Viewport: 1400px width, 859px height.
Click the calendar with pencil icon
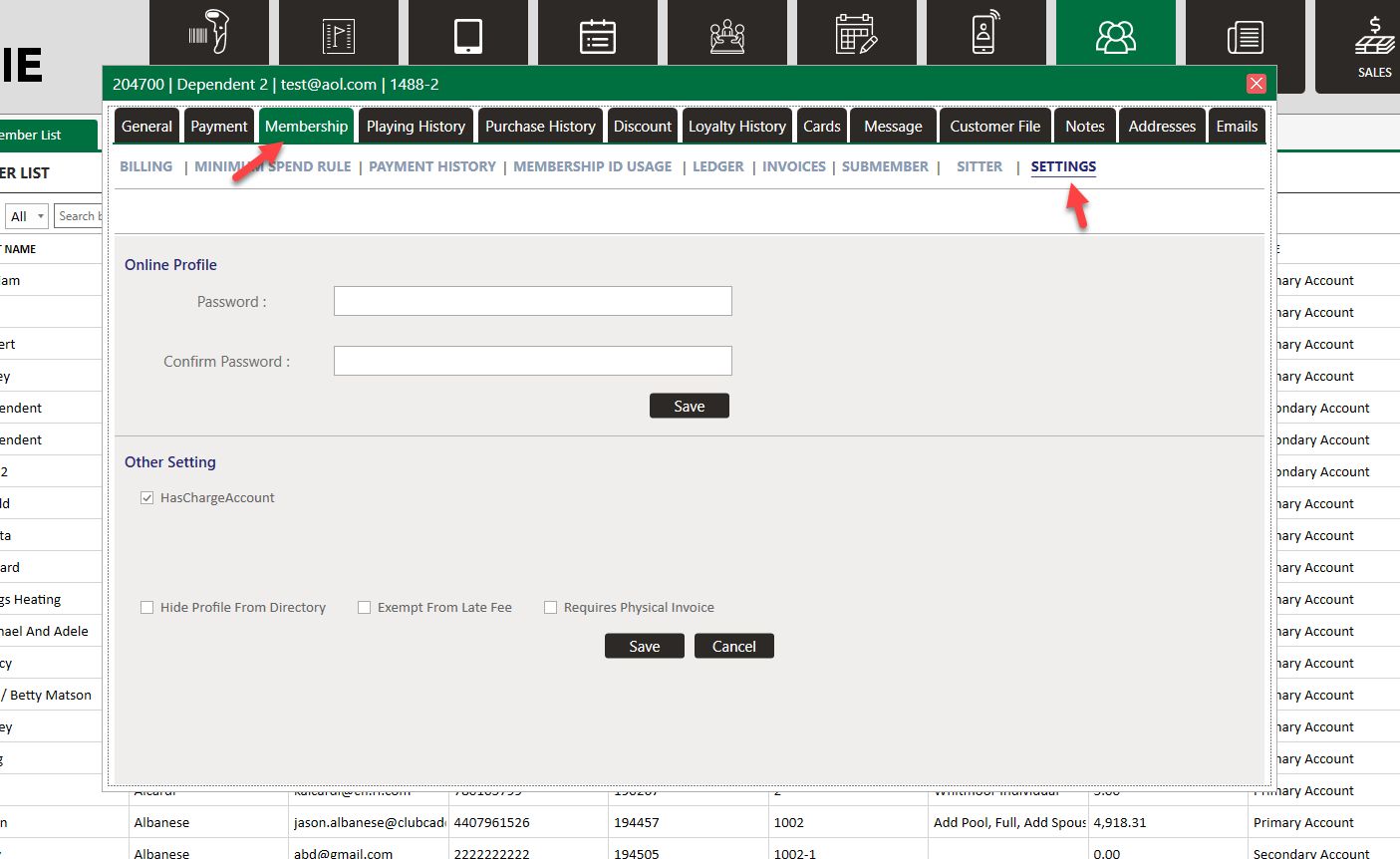pyautogui.click(x=856, y=35)
